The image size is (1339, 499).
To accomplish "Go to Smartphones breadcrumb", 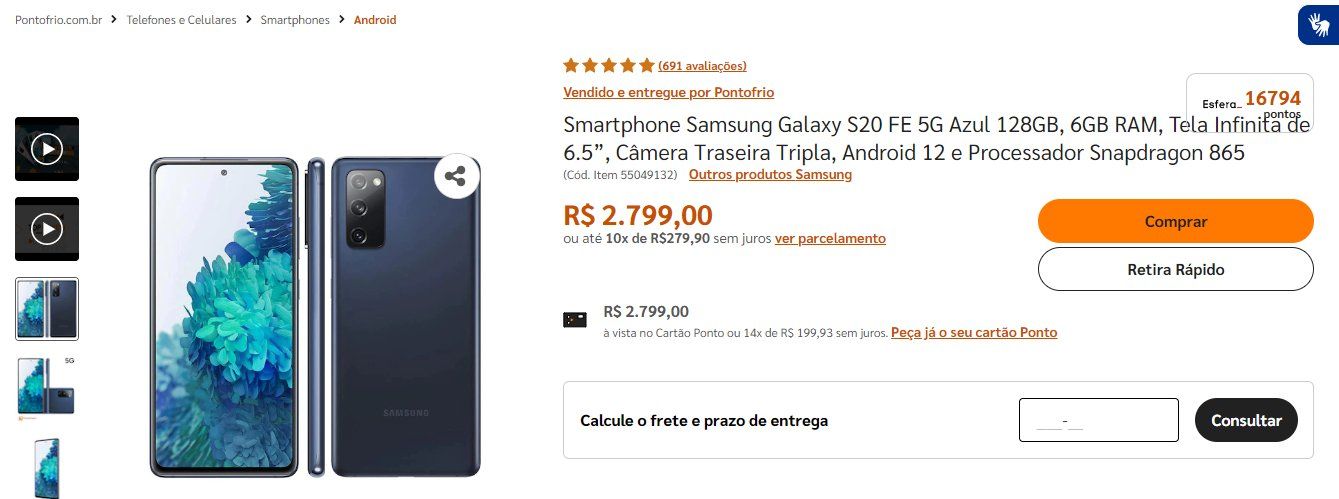I will click(295, 20).
